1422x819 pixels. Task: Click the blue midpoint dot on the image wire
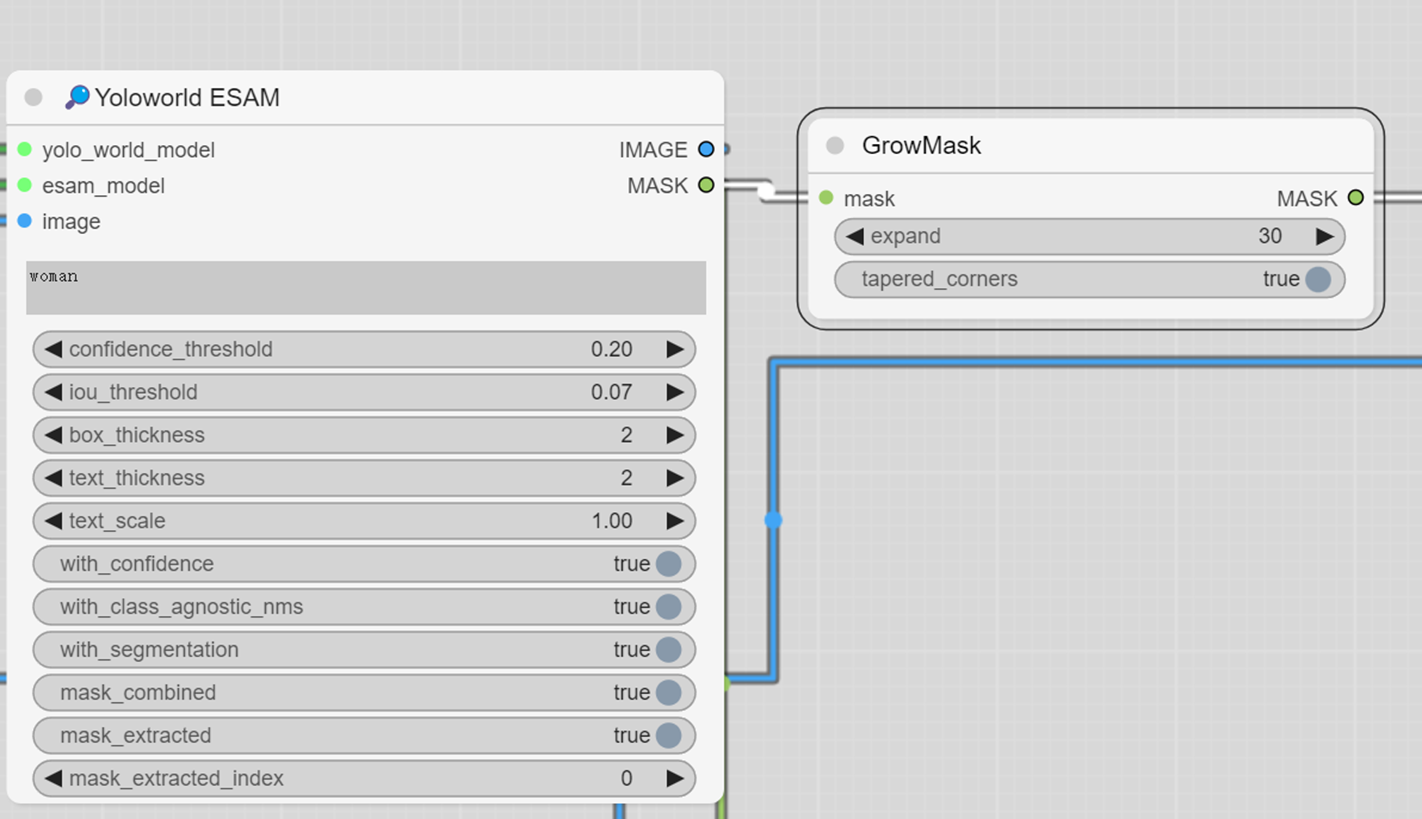[773, 520]
